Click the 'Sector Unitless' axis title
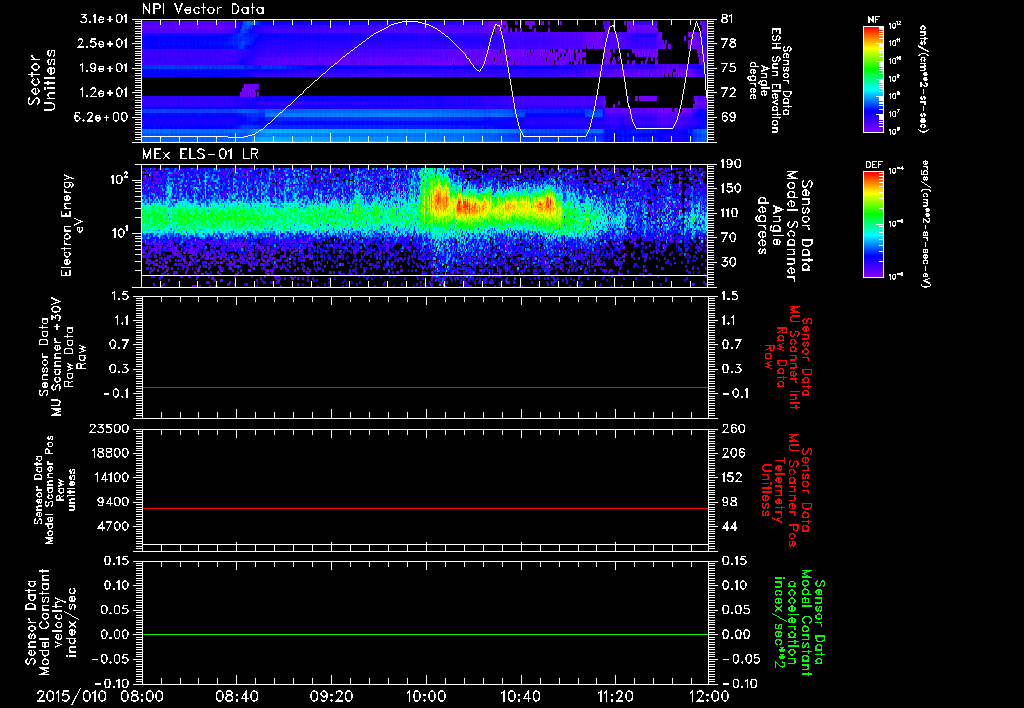1024x708 pixels. click(x=42, y=80)
